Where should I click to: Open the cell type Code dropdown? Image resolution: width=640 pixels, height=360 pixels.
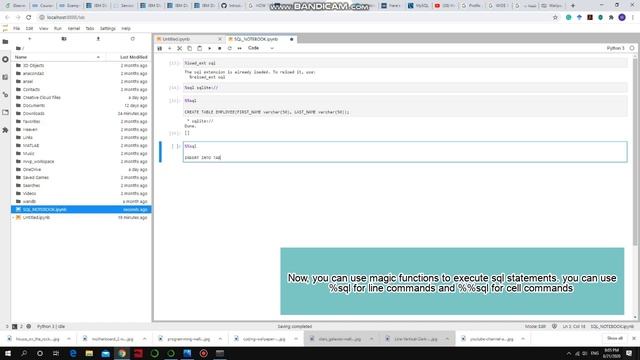pos(261,48)
